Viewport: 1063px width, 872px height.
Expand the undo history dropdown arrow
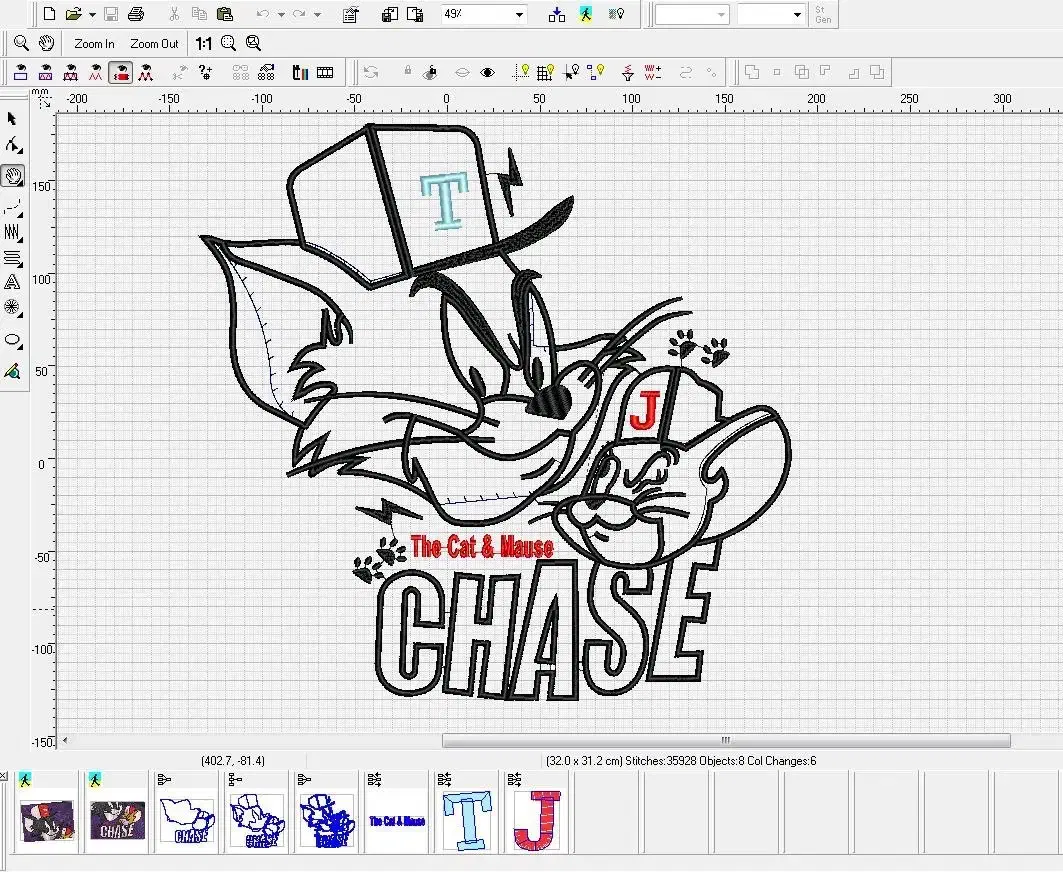[281, 15]
